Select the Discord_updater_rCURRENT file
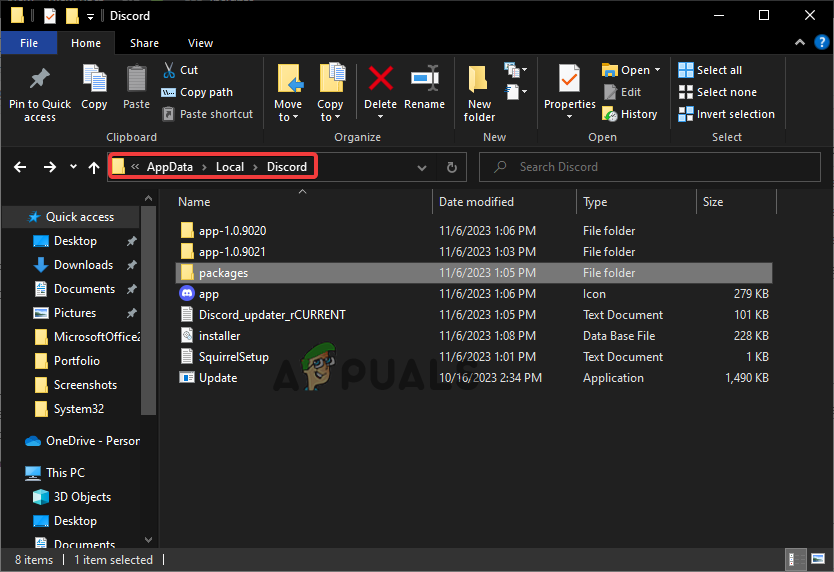Image resolution: width=834 pixels, height=572 pixels. coord(473,314)
